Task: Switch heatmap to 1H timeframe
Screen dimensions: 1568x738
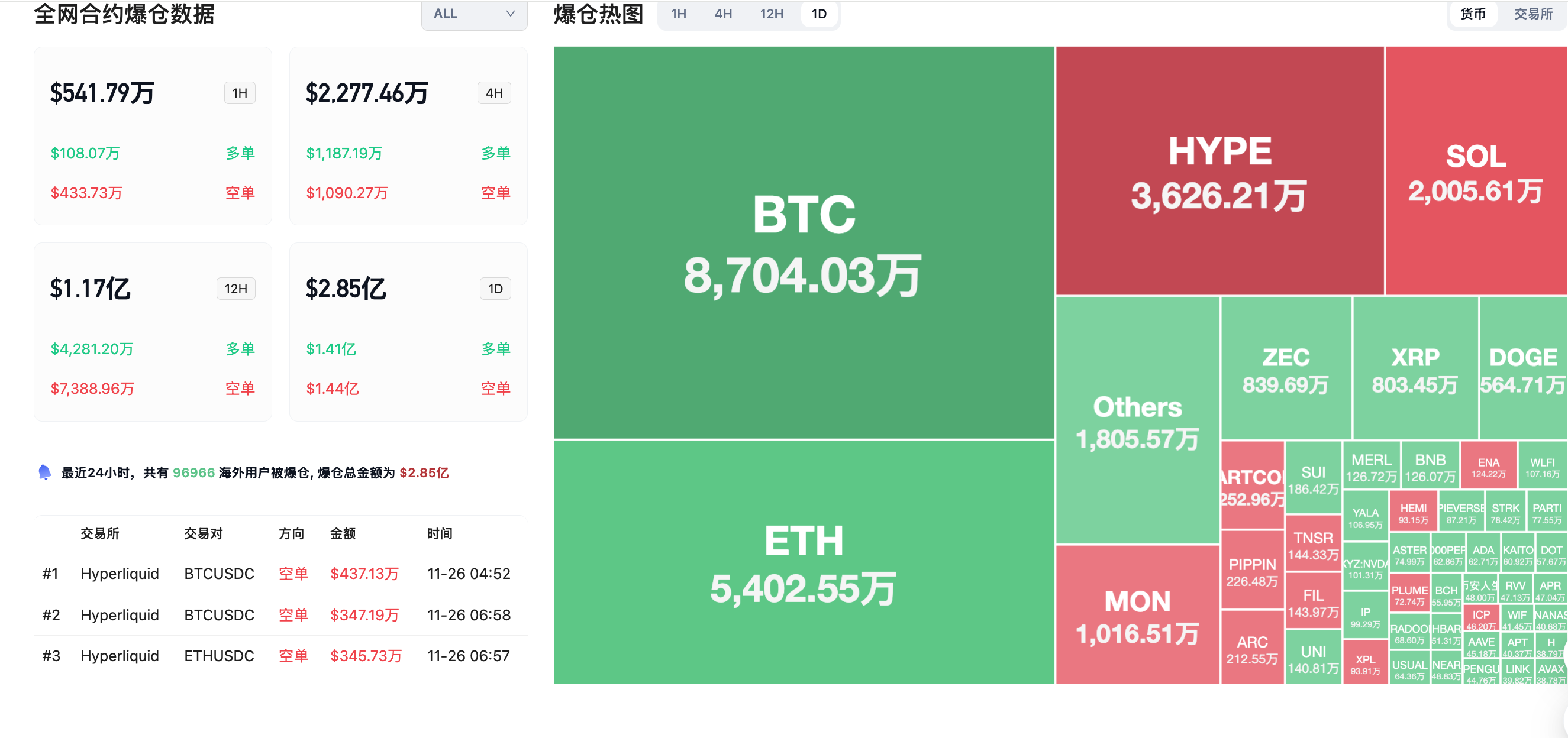Action: click(x=678, y=14)
